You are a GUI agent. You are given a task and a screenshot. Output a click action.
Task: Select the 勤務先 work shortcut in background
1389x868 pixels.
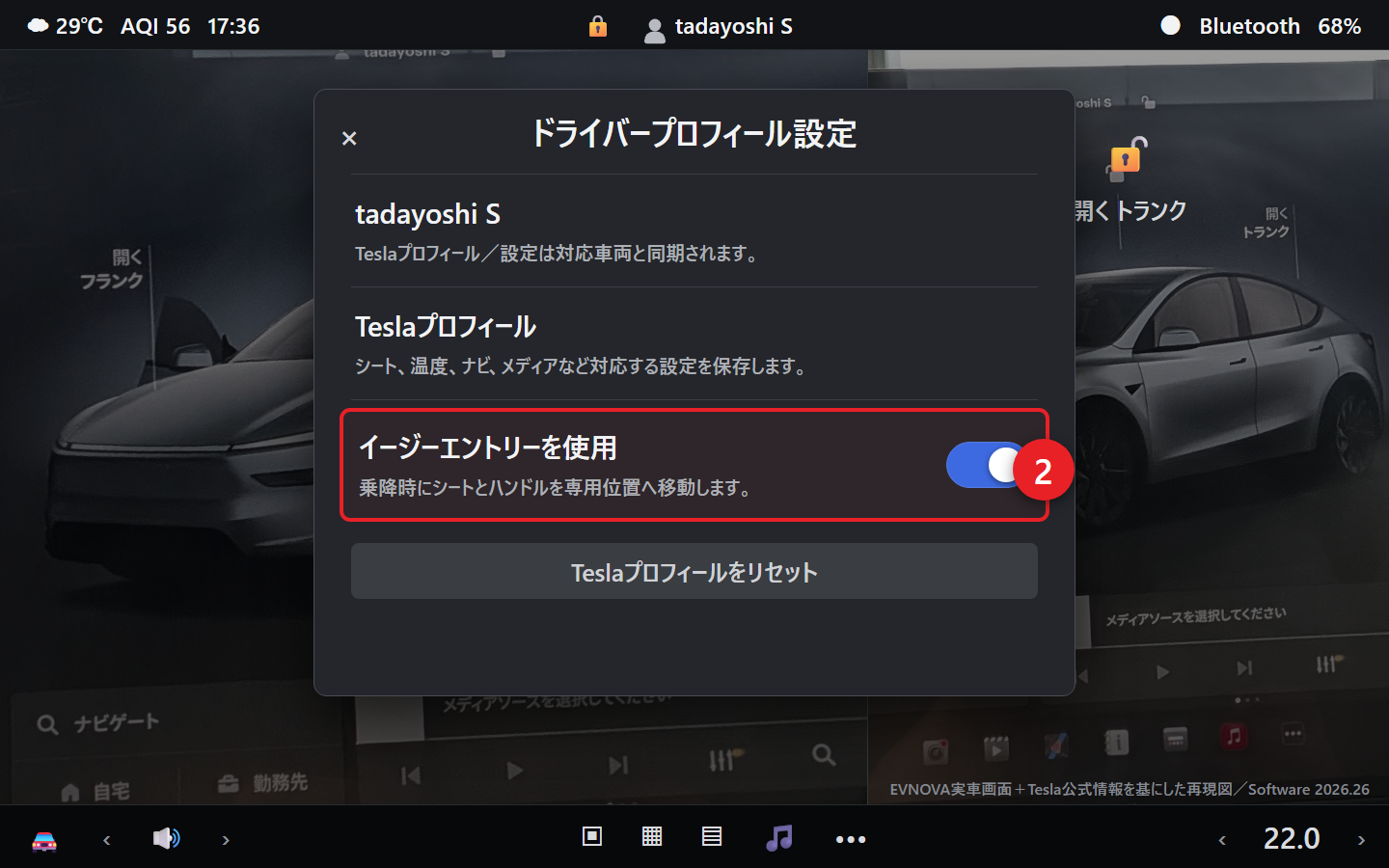(262, 782)
